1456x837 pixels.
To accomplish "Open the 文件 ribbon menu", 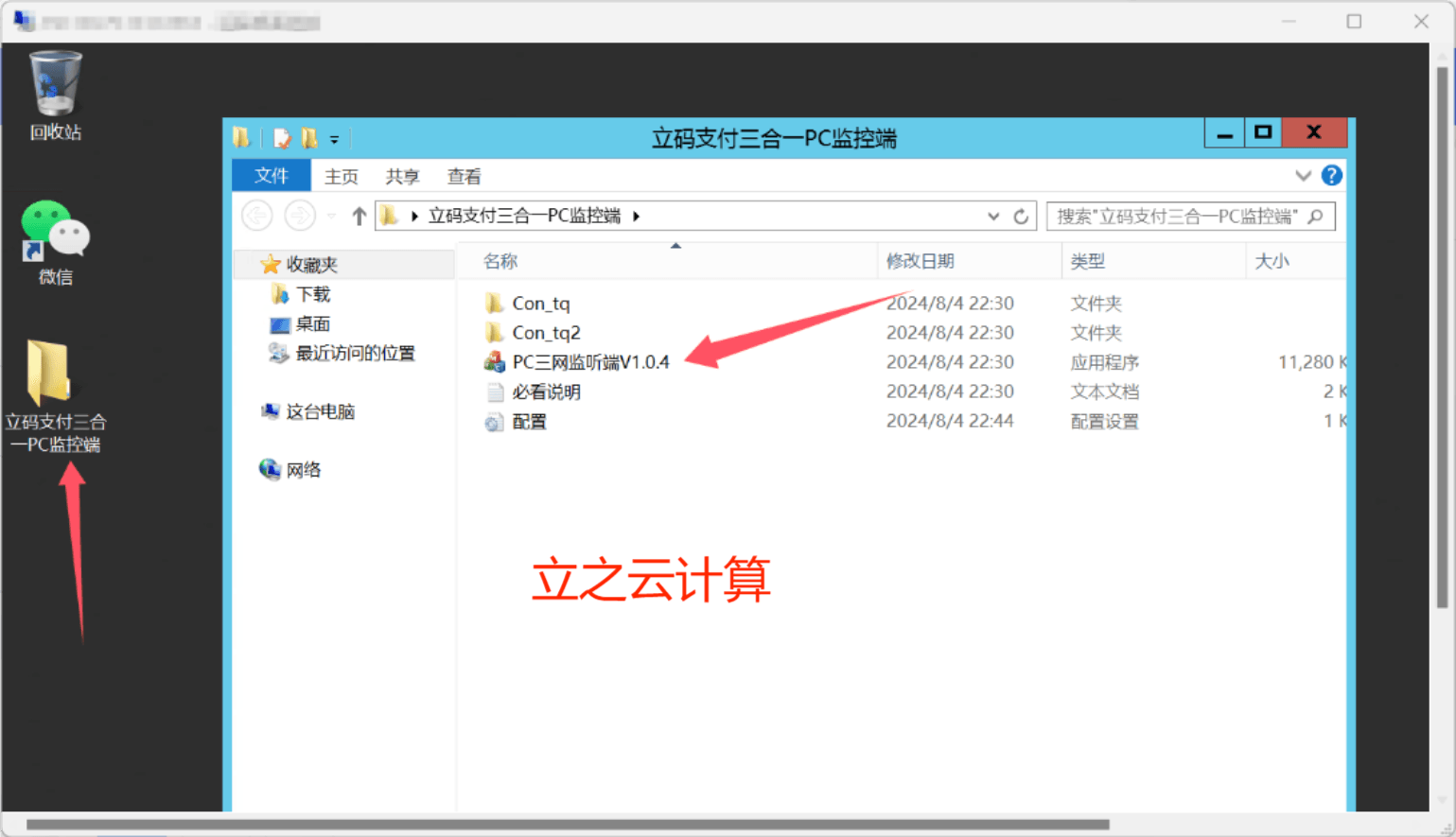I will [x=272, y=176].
